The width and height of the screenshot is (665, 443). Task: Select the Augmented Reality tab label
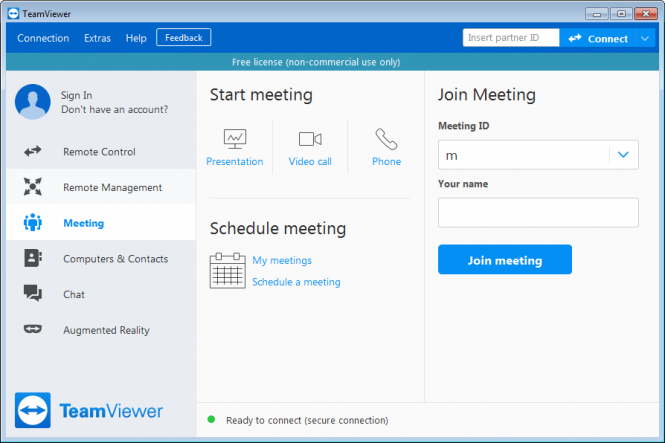pos(106,330)
